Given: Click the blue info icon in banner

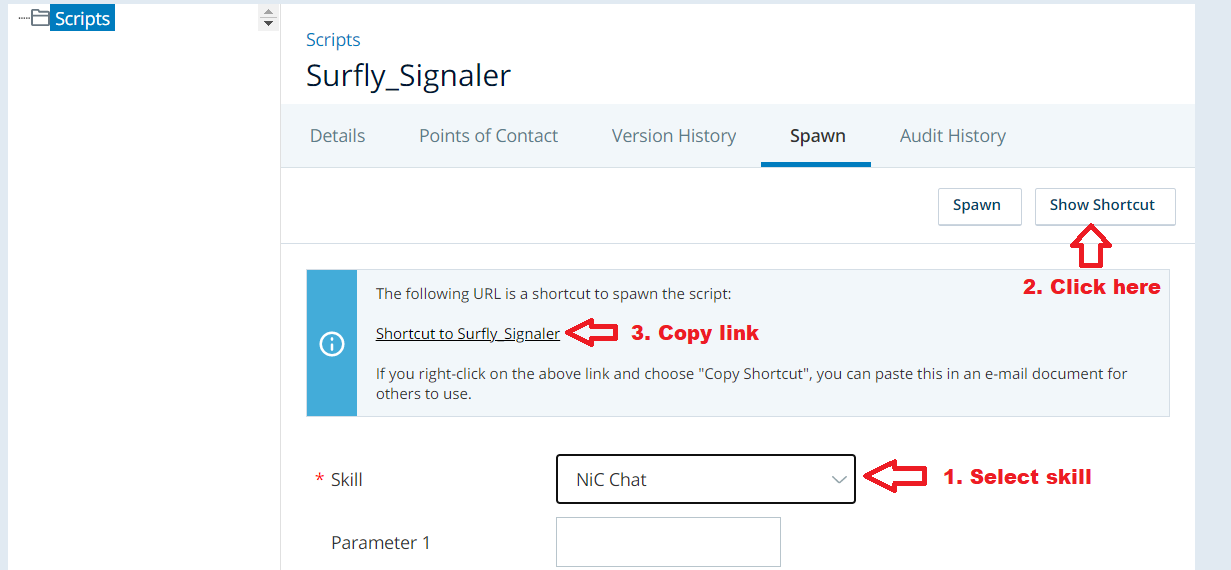Looking at the screenshot, I should (332, 344).
